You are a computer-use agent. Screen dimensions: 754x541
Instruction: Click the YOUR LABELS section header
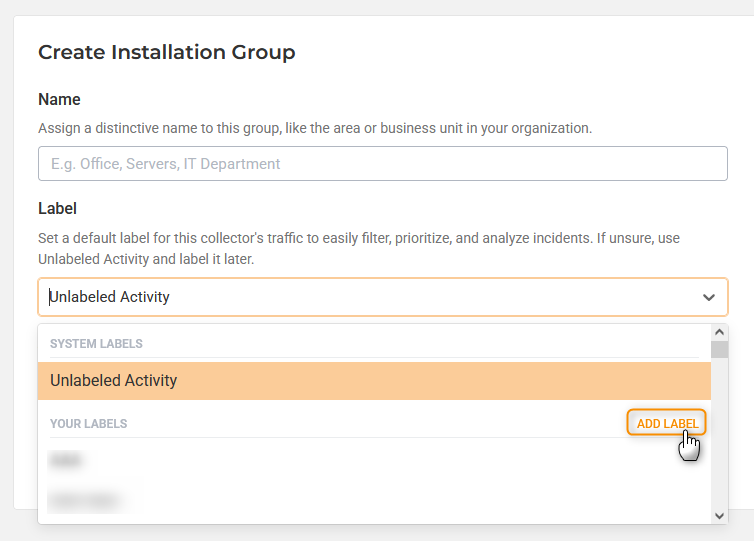[x=88, y=424]
